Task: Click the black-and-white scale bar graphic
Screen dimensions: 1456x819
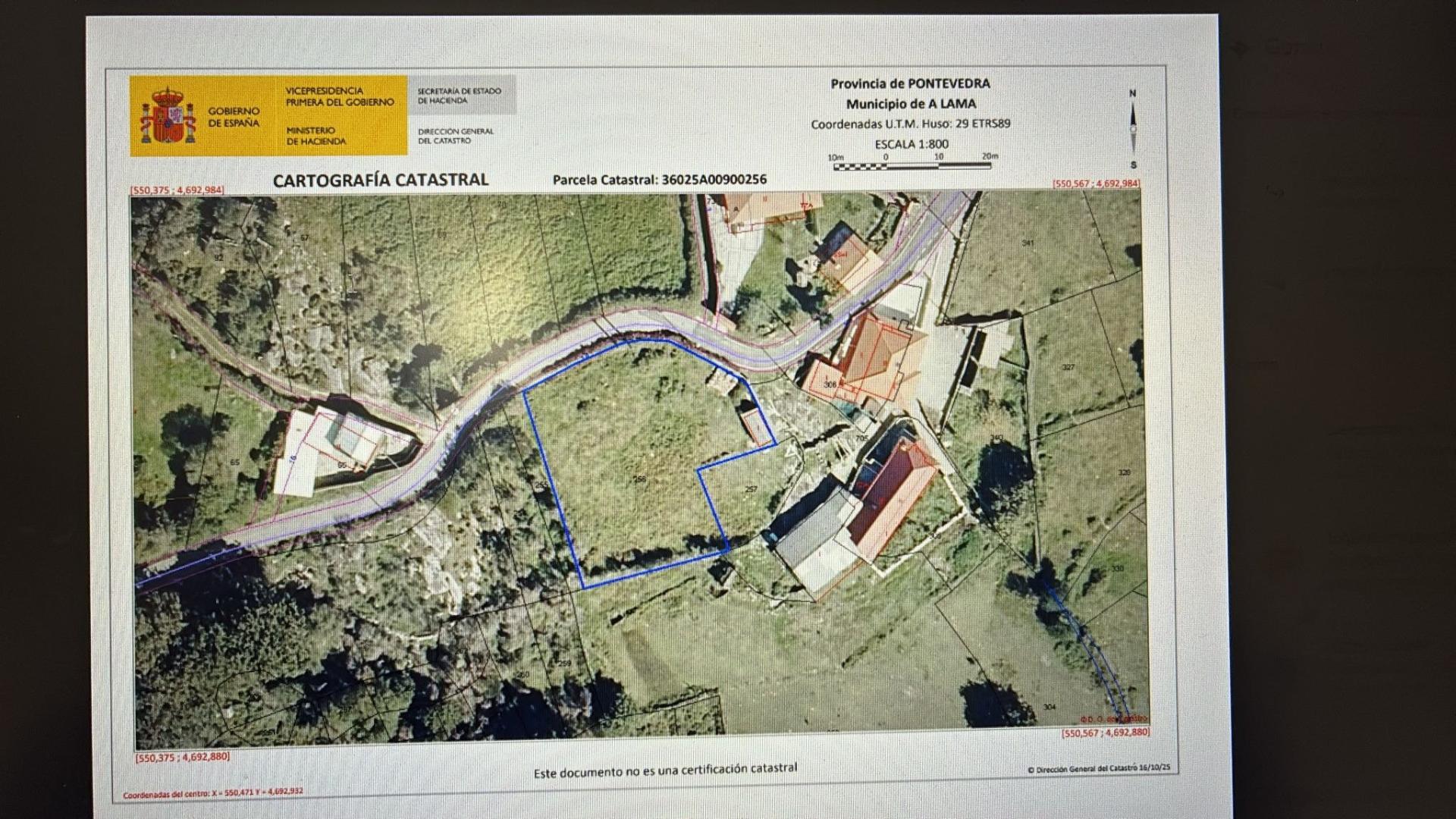Action: (x=912, y=165)
